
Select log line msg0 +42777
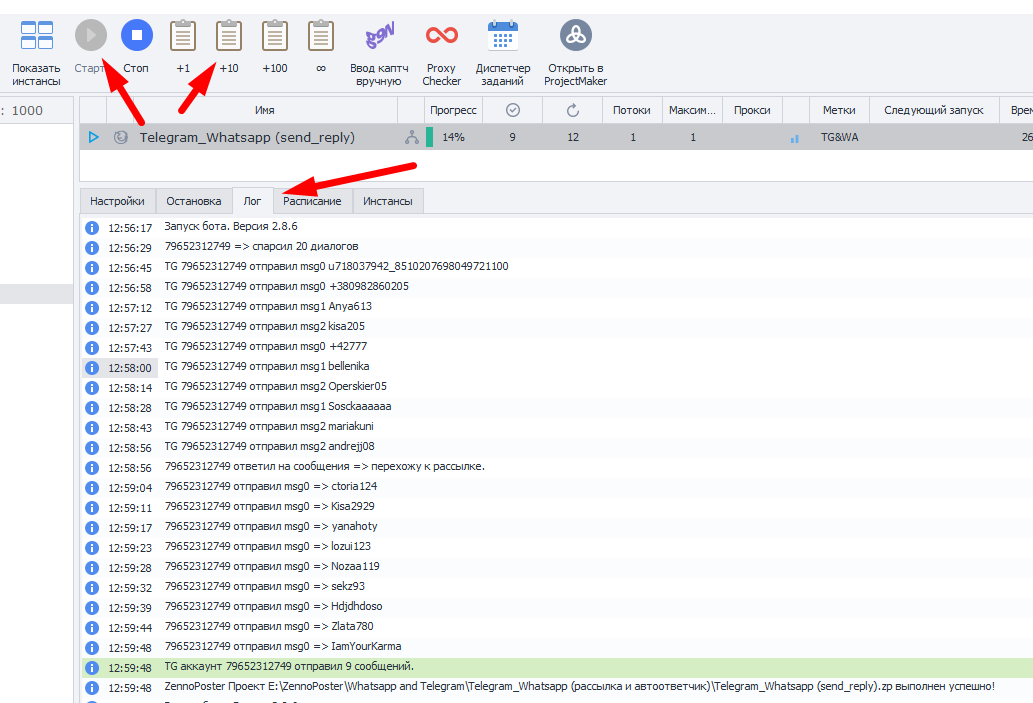click(x=265, y=347)
